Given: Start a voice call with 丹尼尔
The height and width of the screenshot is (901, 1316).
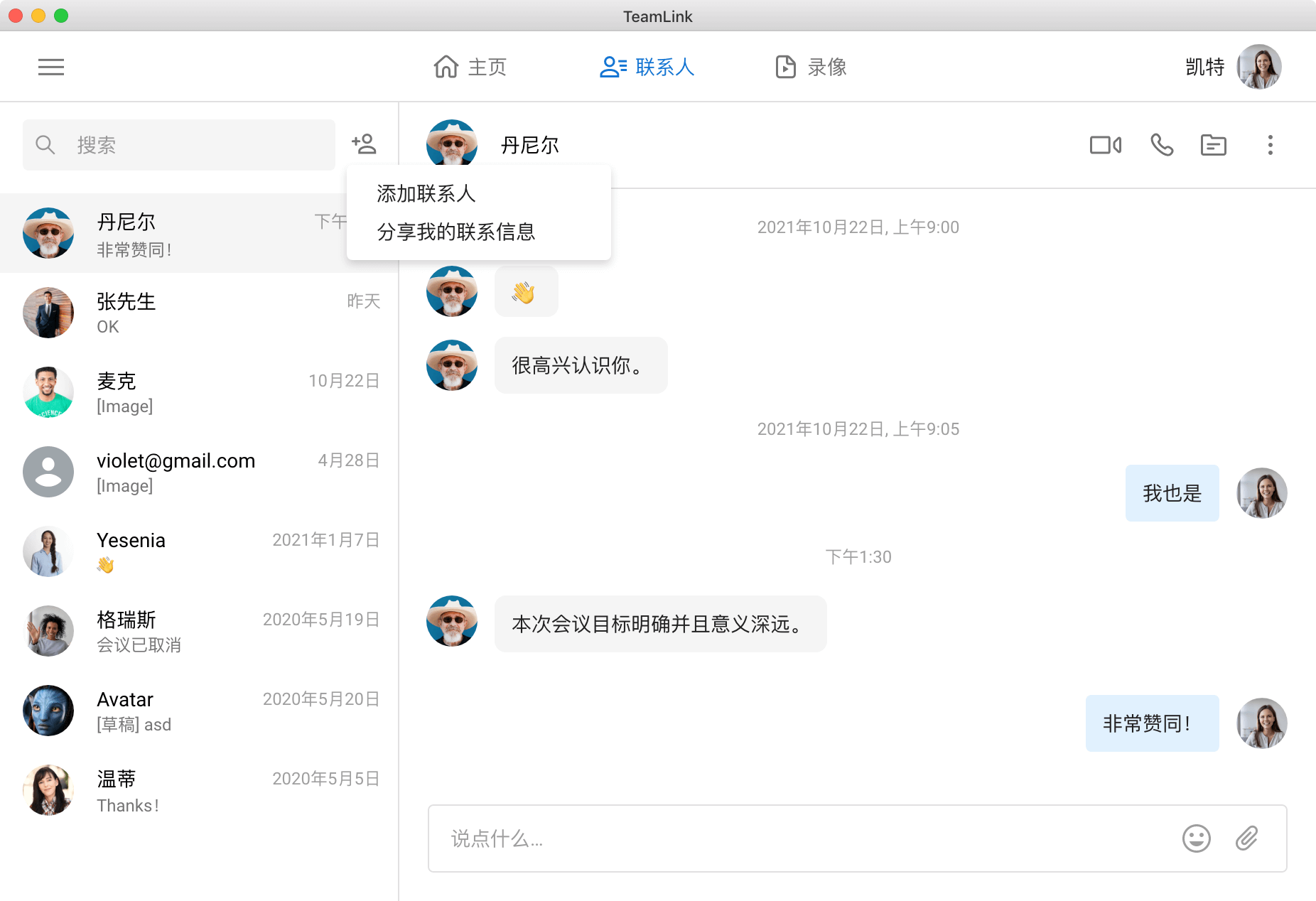Looking at the screenshot, I should click(x=1162, y=145).
